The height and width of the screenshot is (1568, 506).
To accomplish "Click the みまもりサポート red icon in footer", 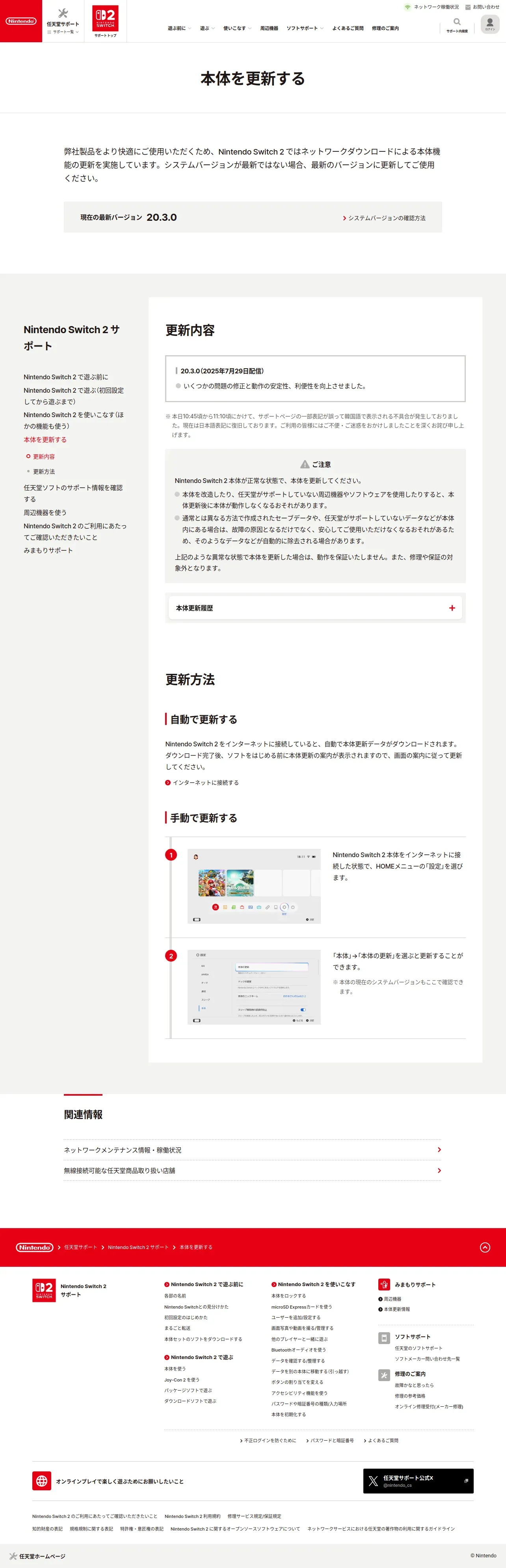I will [x=384, y=1285].
